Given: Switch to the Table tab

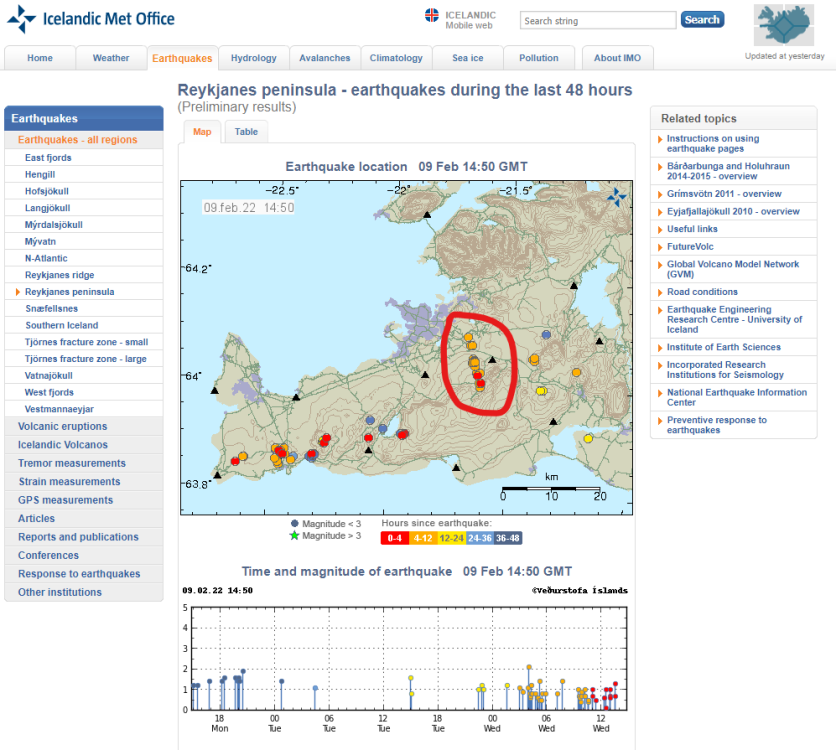Looking at the screenshot, I should 246,132.
